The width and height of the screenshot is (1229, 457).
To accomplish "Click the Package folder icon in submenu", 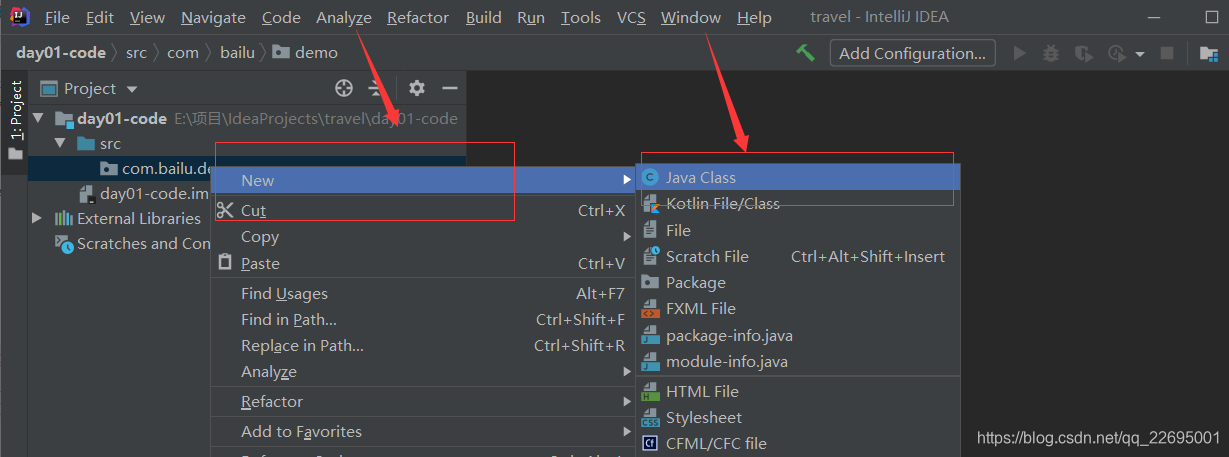I will coord(650,282).
